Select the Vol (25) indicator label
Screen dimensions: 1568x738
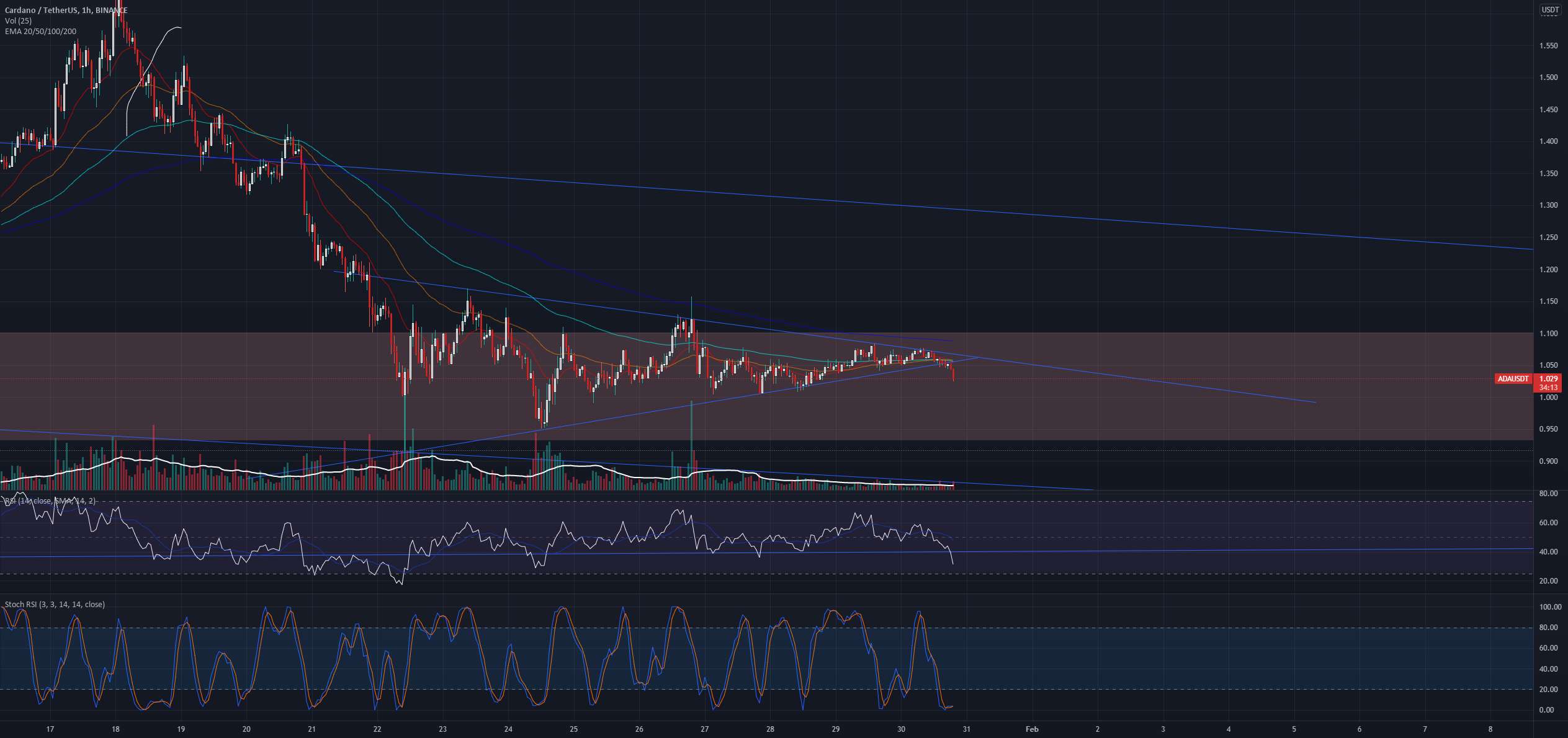[18, 21]
